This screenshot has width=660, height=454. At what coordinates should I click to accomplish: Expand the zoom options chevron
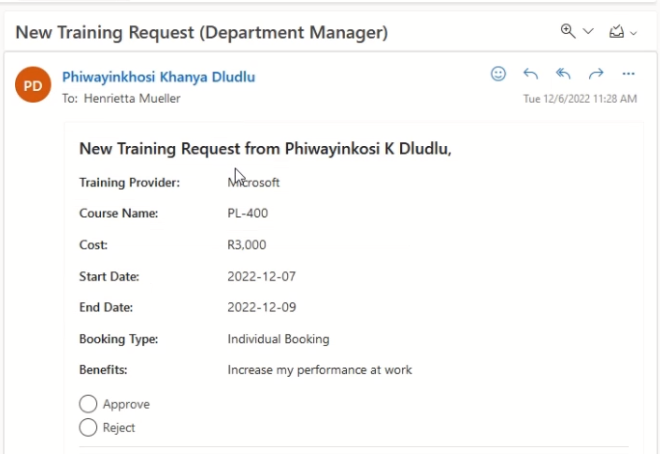[x=588, y=31]
